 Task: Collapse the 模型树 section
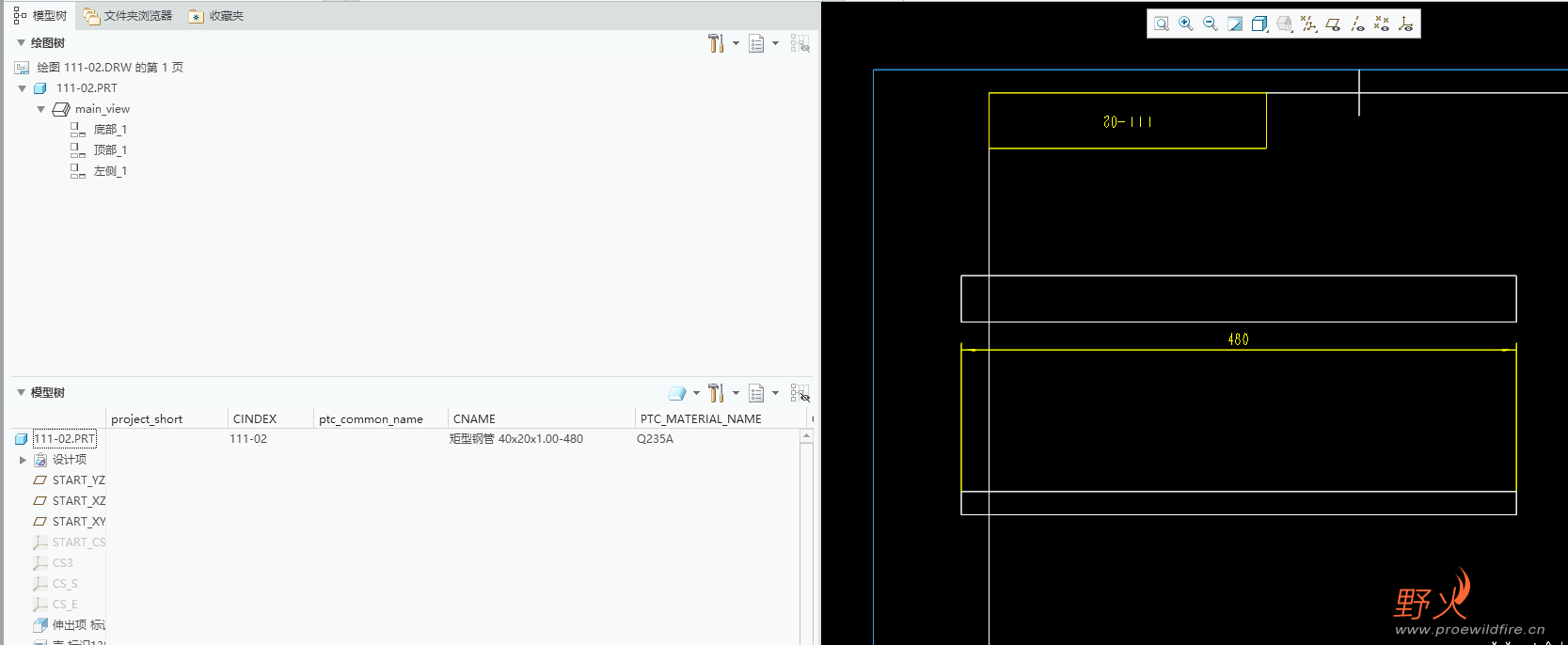pos(21,393)
